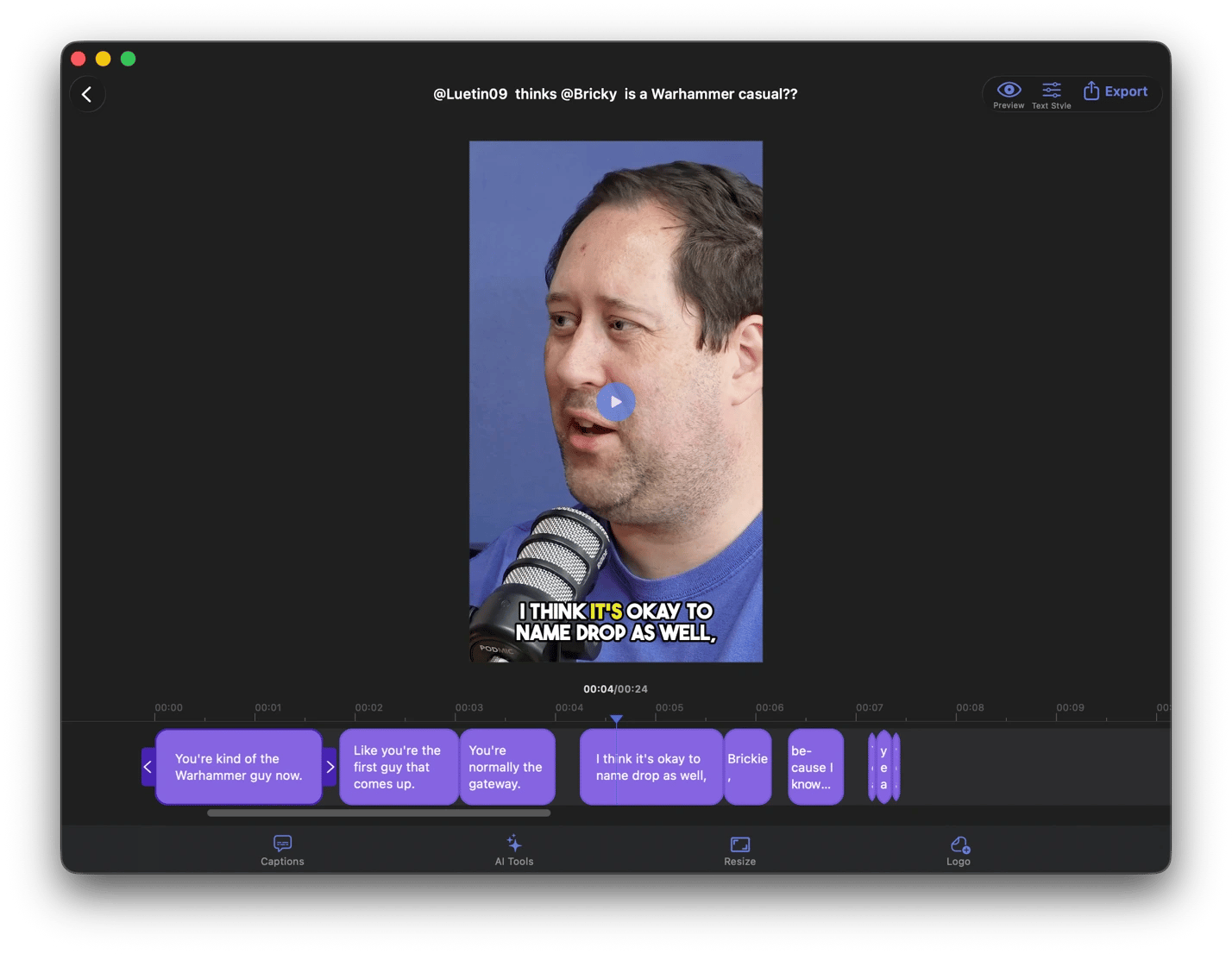The image size is (1232, 954).
Task: Open the Captions tab
Action: click(x=282, y=850)
